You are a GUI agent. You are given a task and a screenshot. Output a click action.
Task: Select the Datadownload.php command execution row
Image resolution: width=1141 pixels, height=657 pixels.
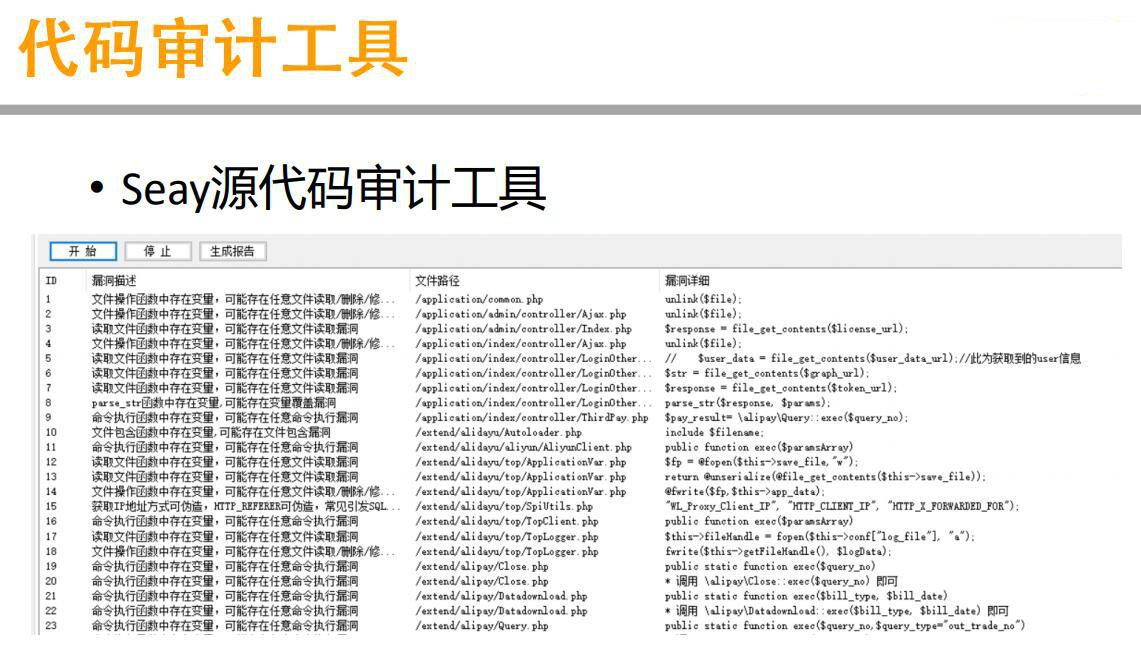[x=300, y=593]
